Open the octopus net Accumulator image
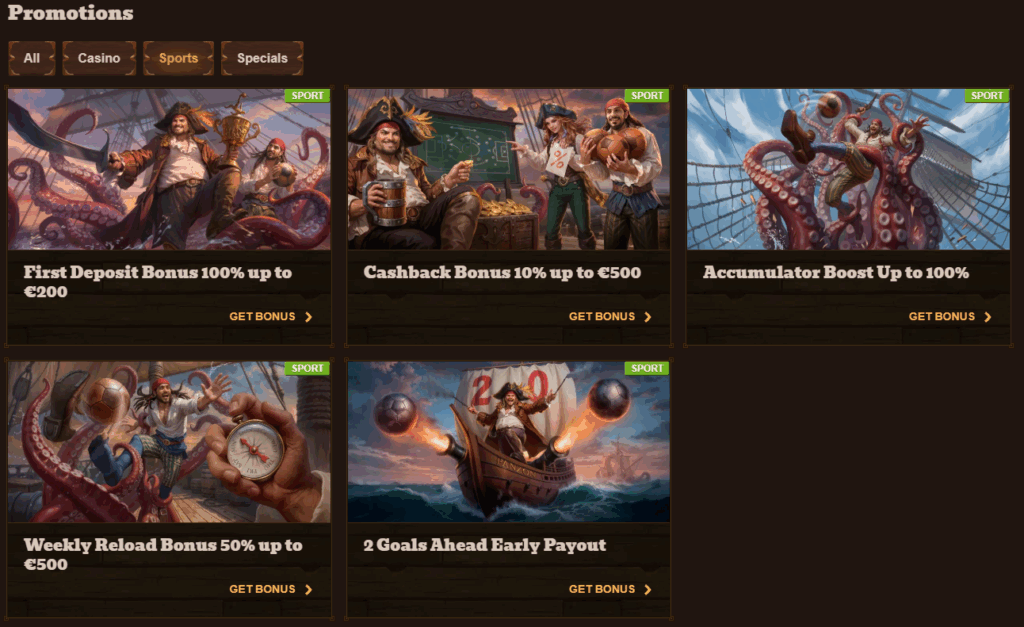Viewport: 1024px width, 627px height. 848,169
